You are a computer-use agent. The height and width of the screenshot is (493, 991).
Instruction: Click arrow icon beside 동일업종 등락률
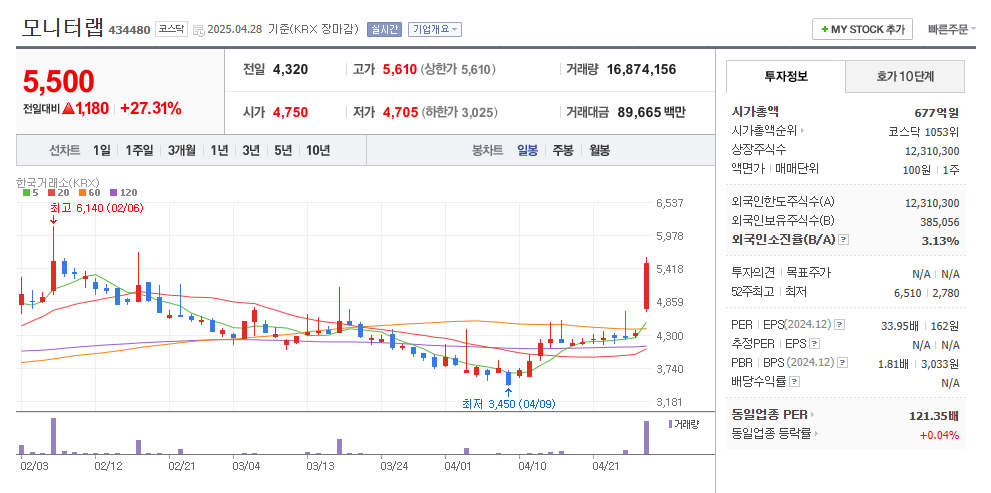point(816,434)
